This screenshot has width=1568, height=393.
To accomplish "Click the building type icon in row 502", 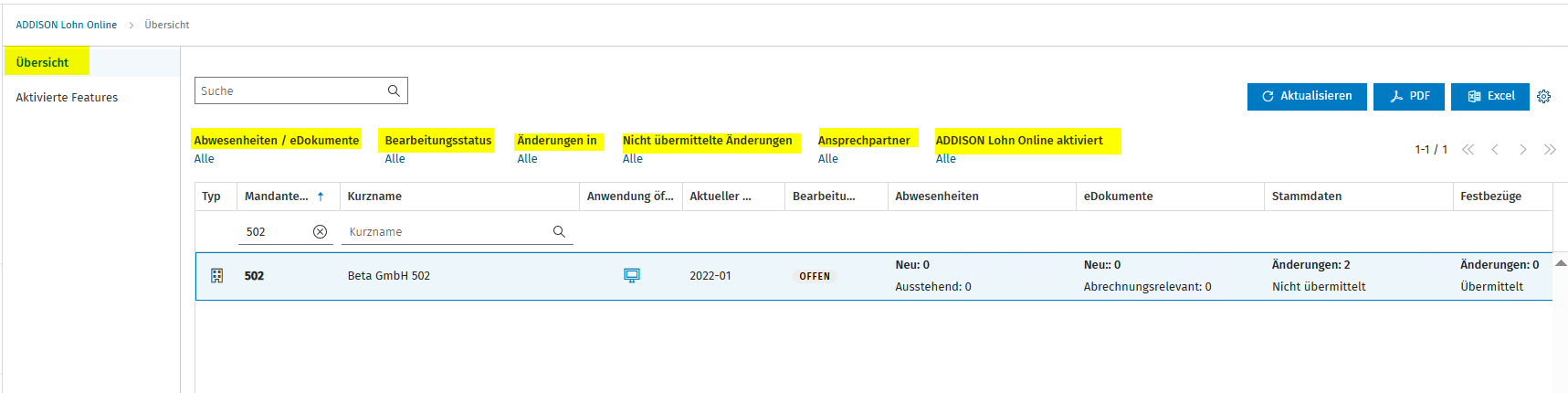I will (x=217, y=275).
